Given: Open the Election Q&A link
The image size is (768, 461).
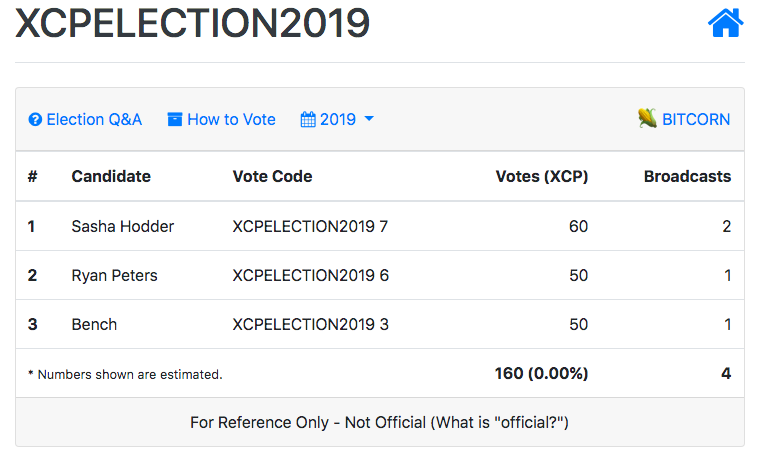Looking at the screenshot, I should pyautogui.click(x=85, y=119).
